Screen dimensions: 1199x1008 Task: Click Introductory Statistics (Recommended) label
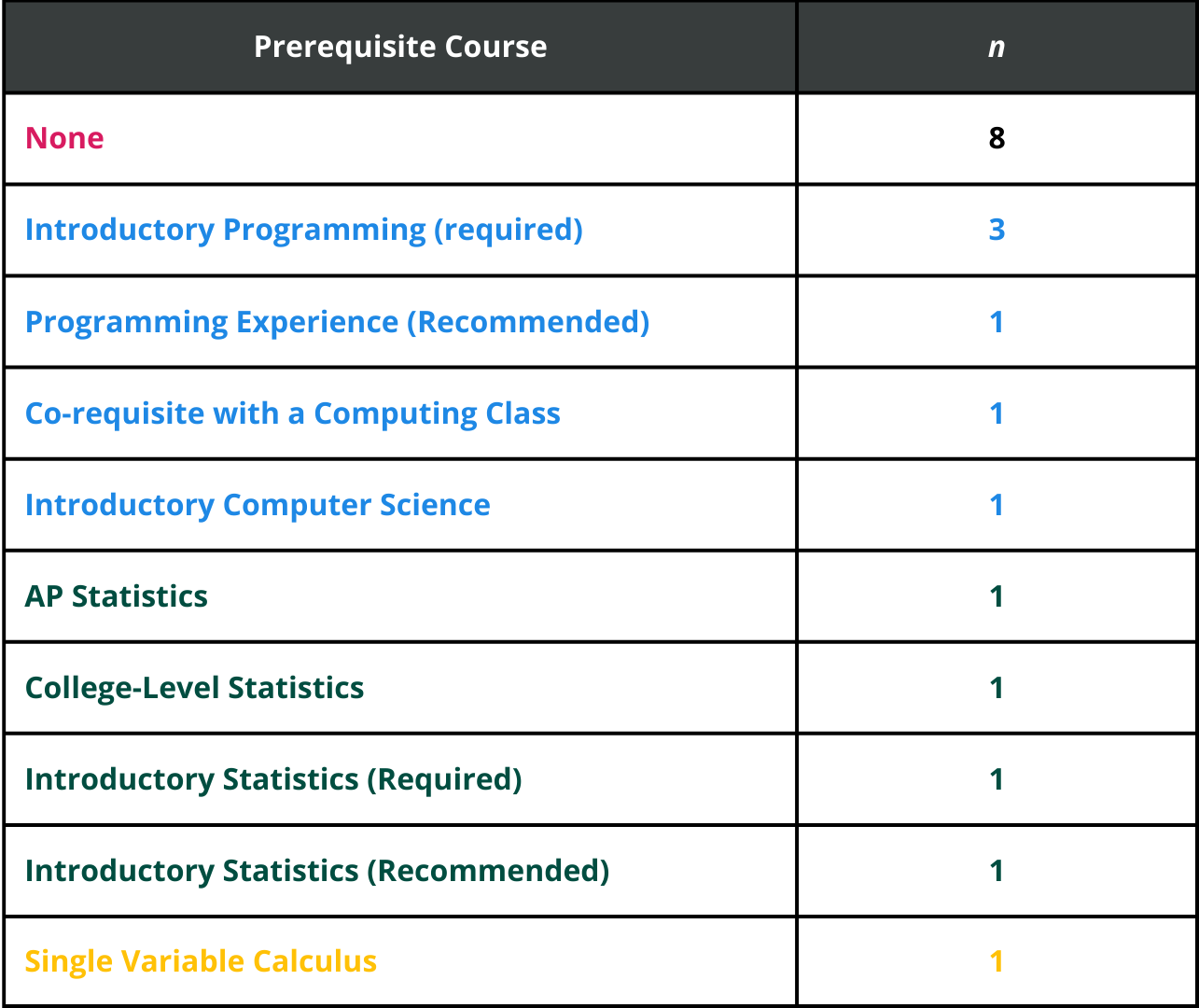pos(317,871)
